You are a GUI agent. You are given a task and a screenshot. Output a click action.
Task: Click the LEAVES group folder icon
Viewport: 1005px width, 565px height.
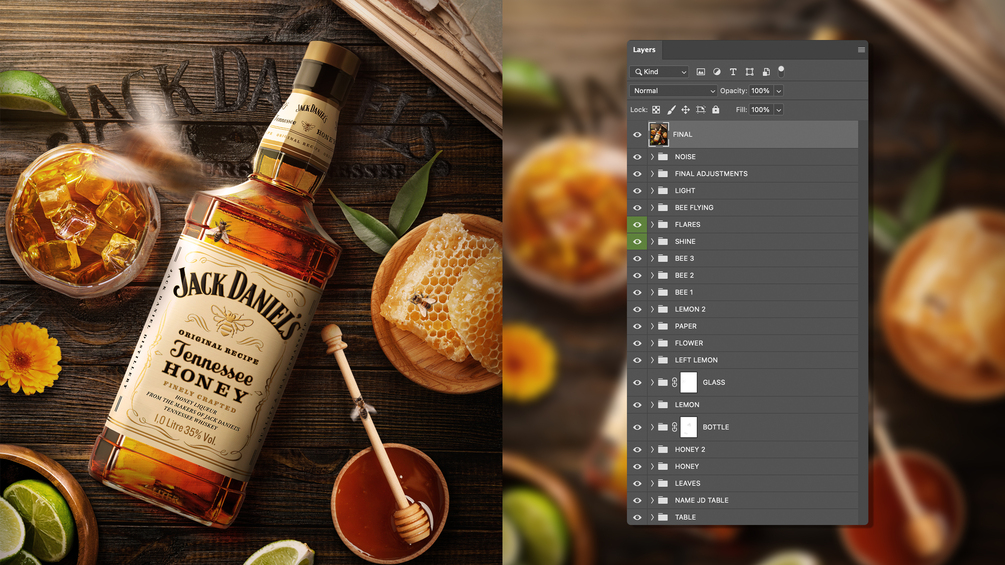[x=663, y=483]
